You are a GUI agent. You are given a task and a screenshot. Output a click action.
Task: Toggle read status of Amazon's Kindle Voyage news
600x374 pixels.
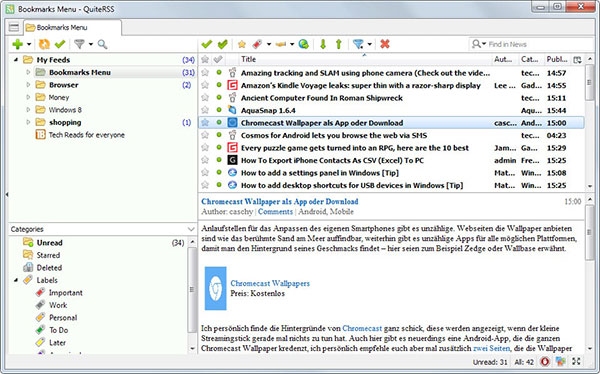click(219, 85)
